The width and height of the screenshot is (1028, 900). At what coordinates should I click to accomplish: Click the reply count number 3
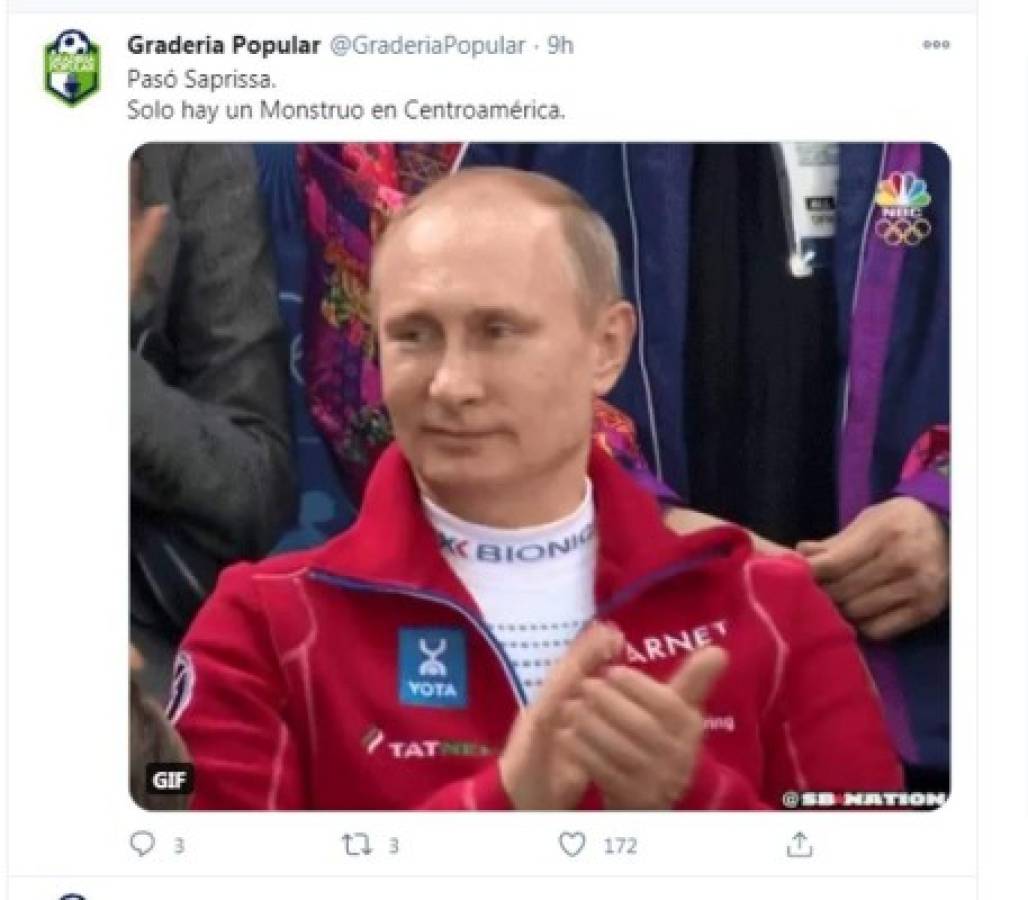click(179, 846)
